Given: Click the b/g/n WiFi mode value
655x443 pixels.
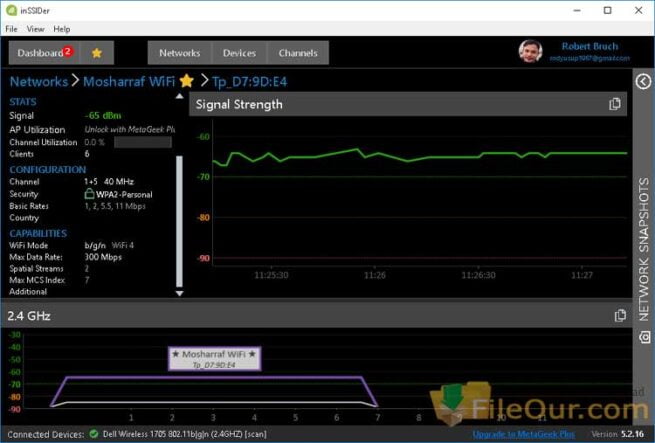Looking at the screenshot, I should (x=95, y=245).
